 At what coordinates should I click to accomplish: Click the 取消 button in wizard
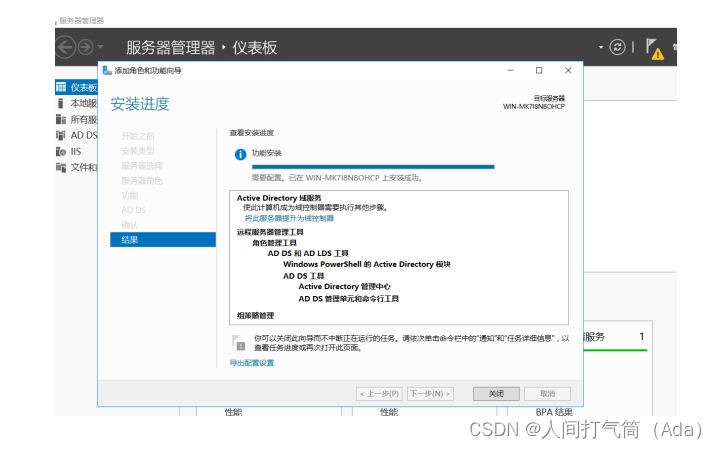tap(547, 394)
